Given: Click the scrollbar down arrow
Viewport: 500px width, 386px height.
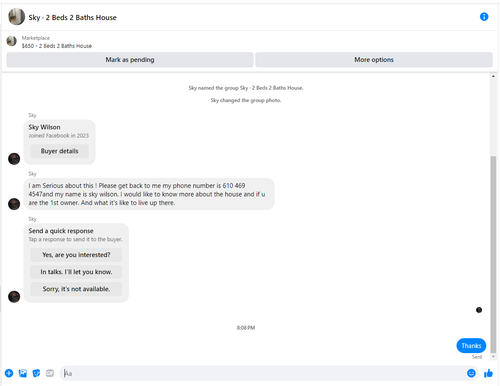Looking at the screenshot, I should click(x=493, y=357).
